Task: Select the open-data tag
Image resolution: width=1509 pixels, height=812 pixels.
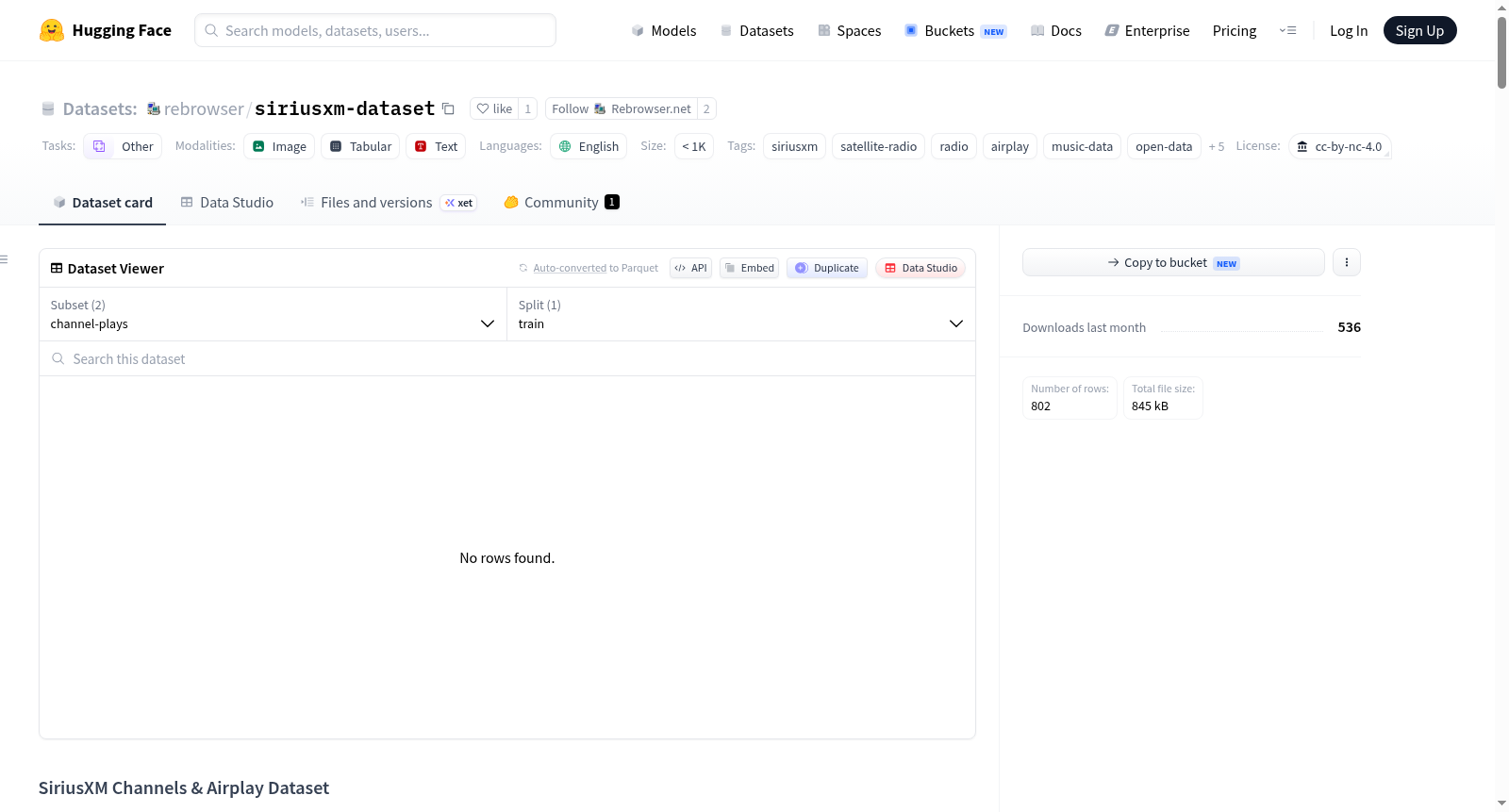Action: (x=1164, y=146)
